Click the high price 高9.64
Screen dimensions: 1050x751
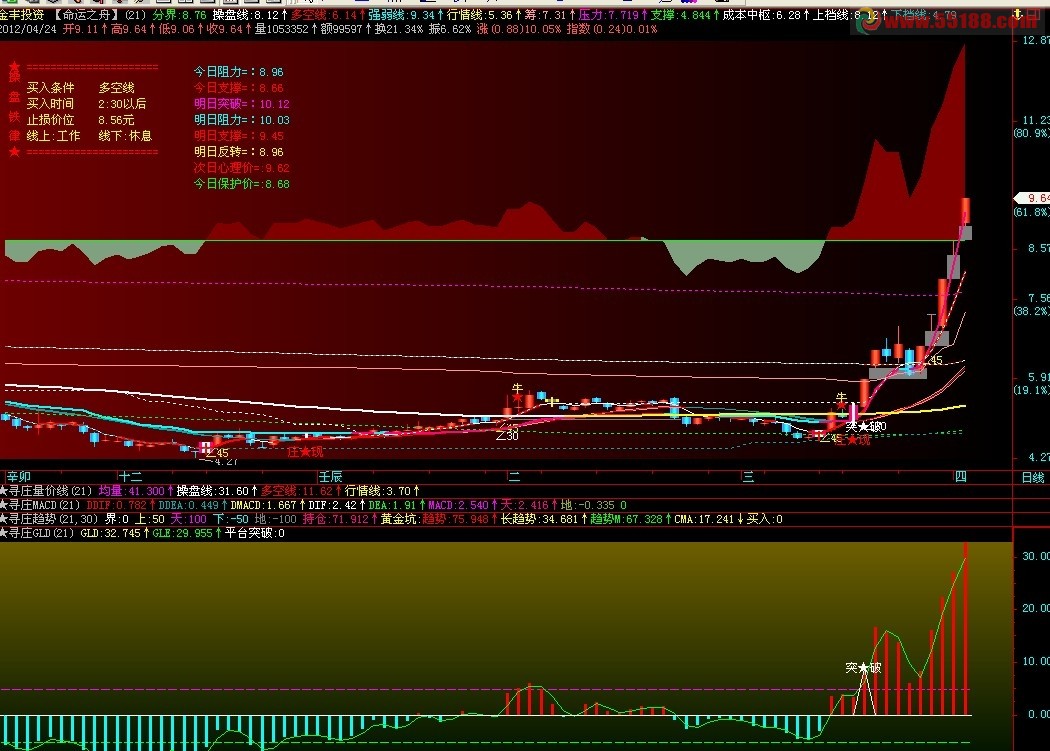(x=131, y=29)
